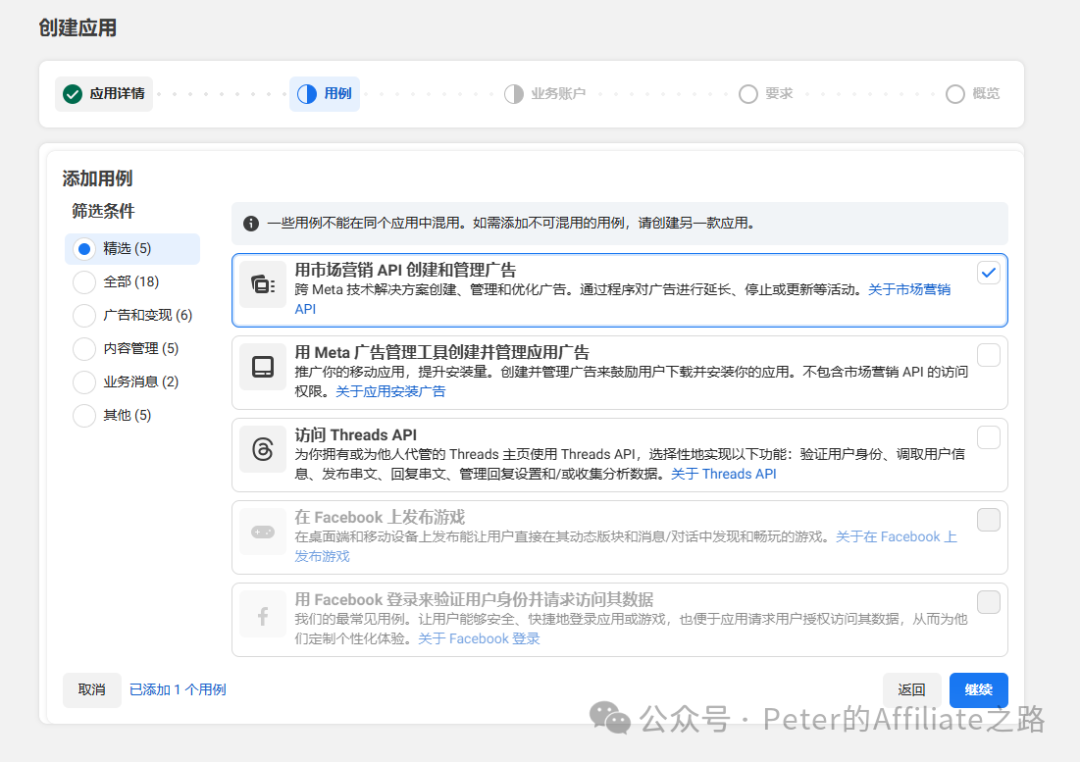Screen dimensions: 1080x762
Task: Switch to the 用例 step tab
Action: (x=324, y=93)
